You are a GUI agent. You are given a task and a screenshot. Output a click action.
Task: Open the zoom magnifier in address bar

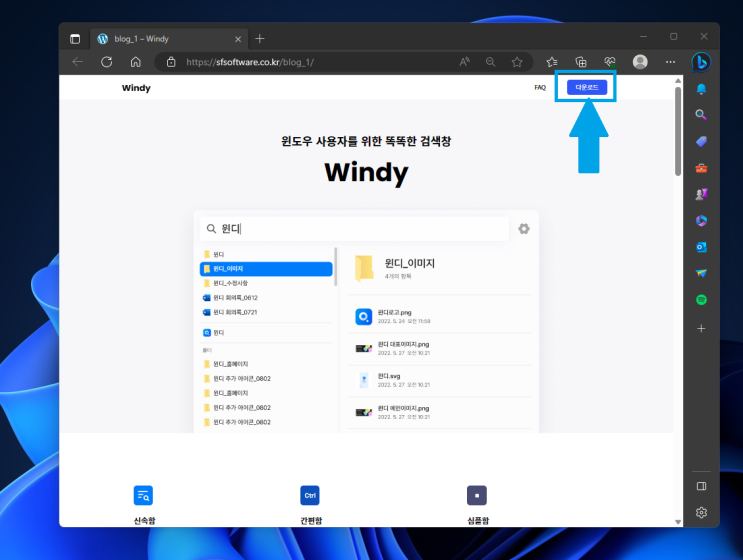pos(490,62)
